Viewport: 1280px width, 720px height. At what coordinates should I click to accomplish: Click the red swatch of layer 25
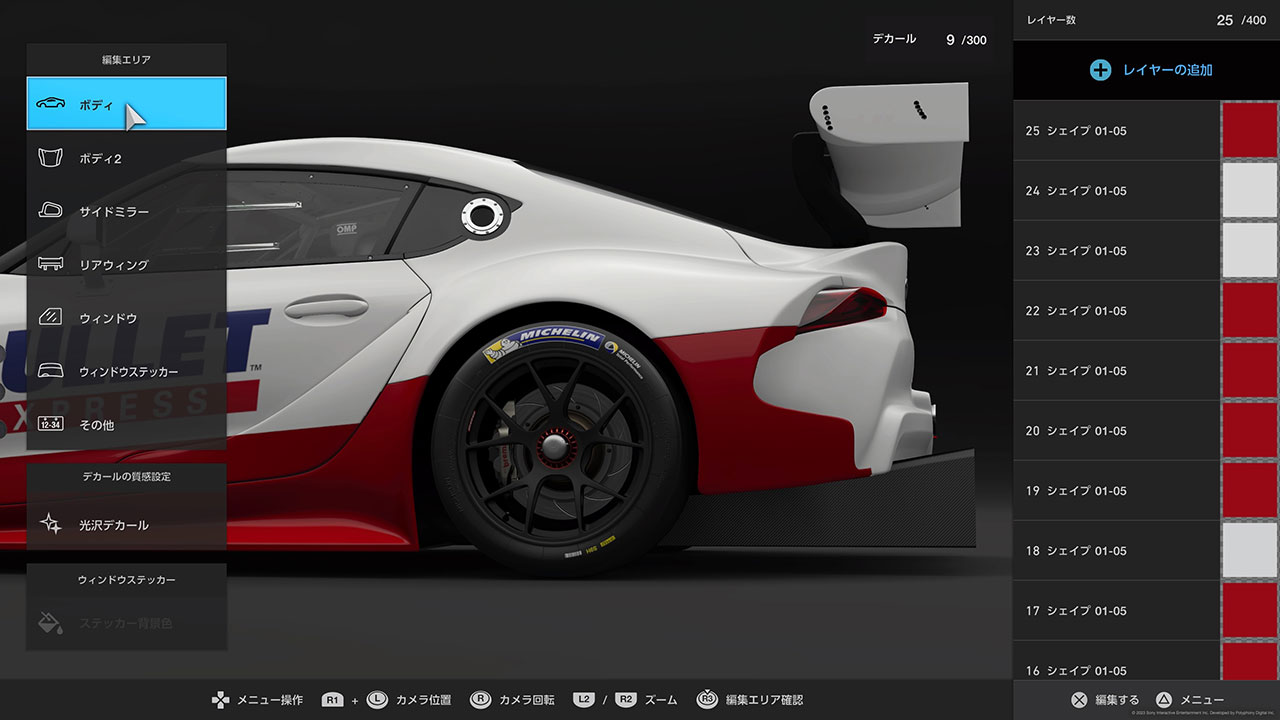(x=1250, y=130)
